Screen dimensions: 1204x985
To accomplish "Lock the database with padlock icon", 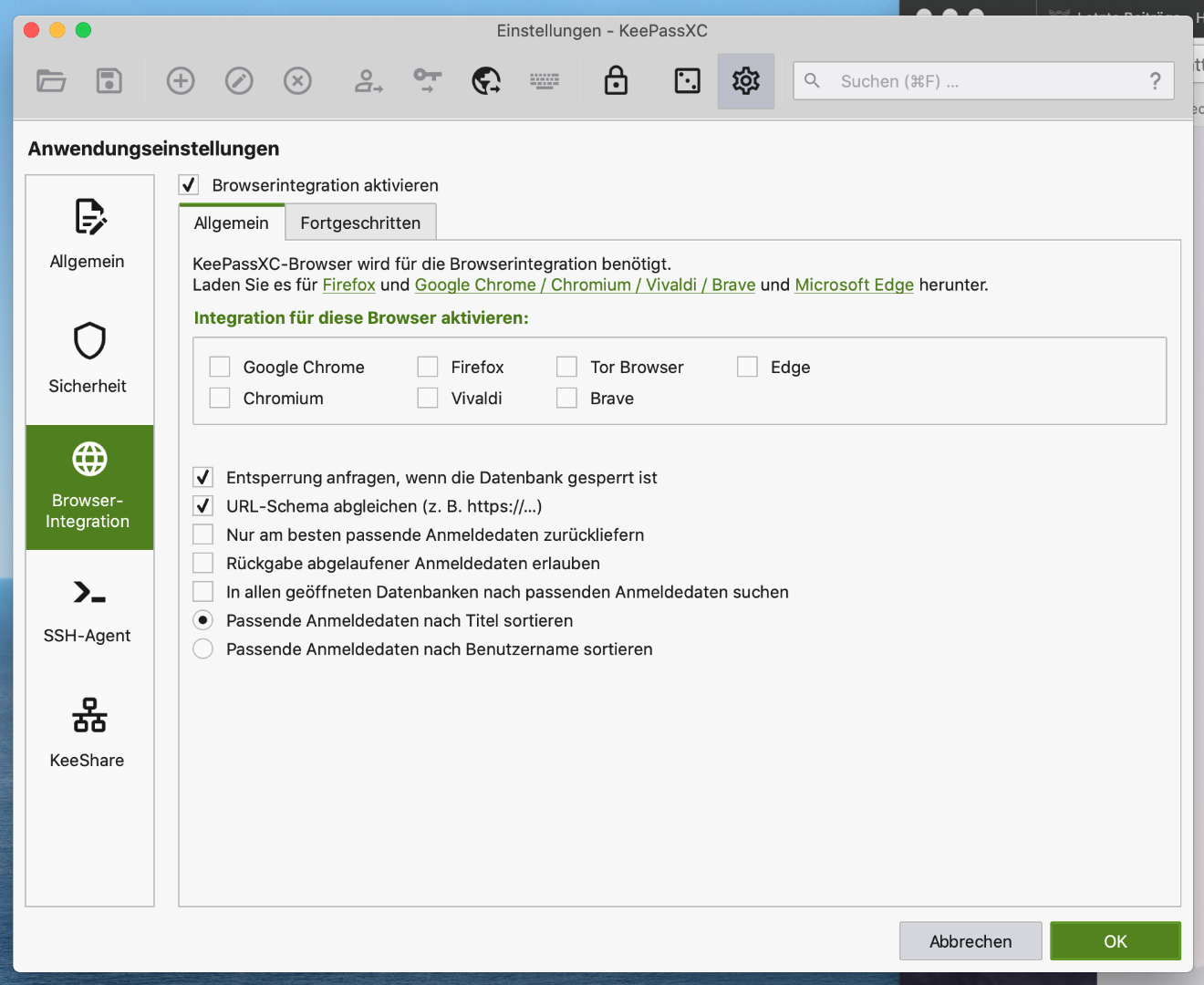I will [x=616, y=81].
